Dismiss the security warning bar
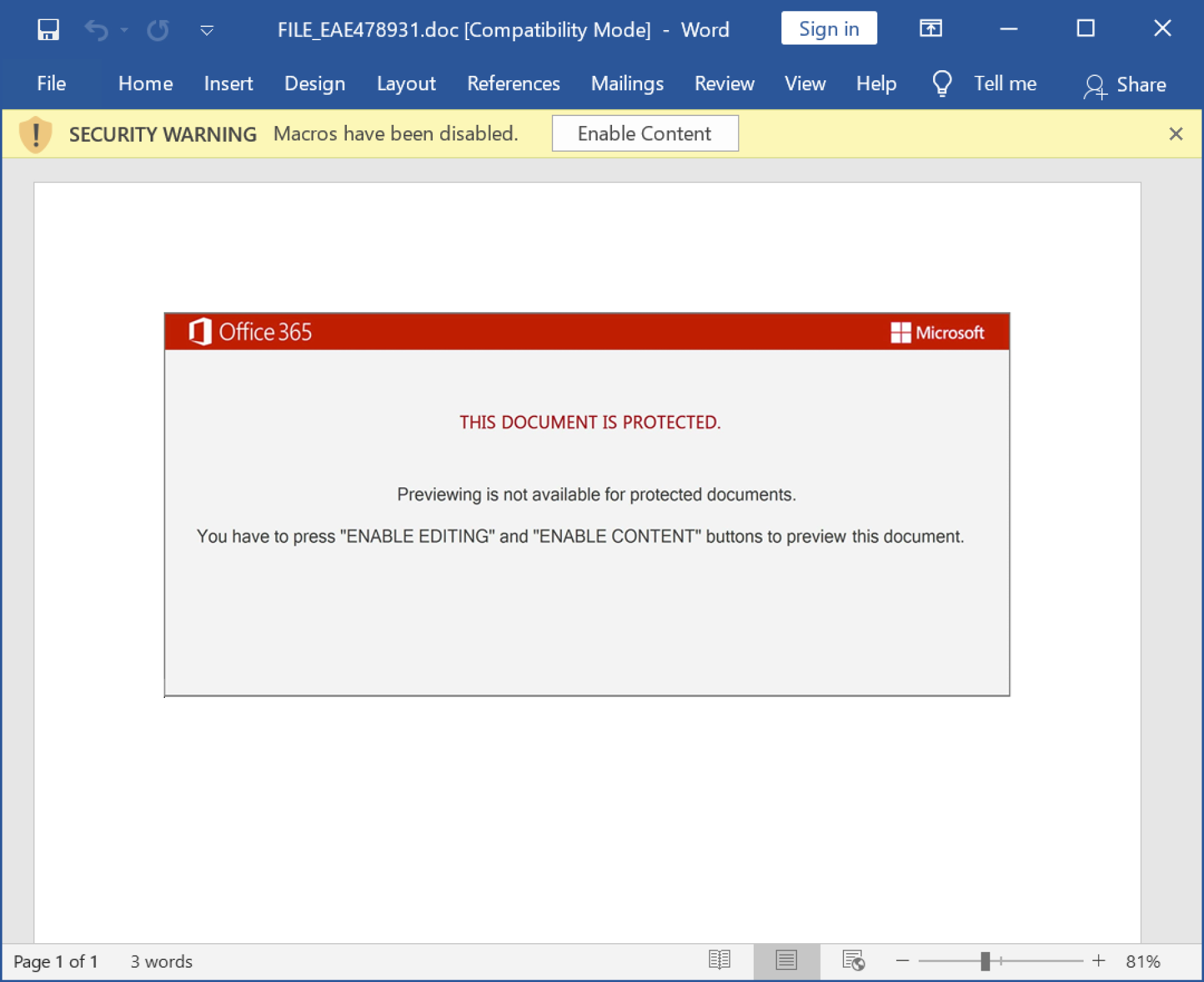This screenshot has height=982, width=1204. coord(1176,134)
